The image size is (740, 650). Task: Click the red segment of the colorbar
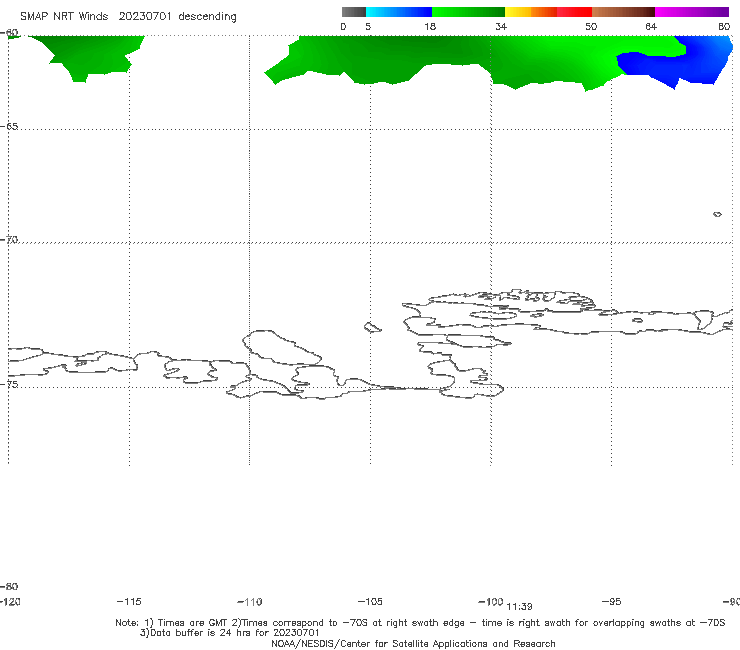(574, 12)
